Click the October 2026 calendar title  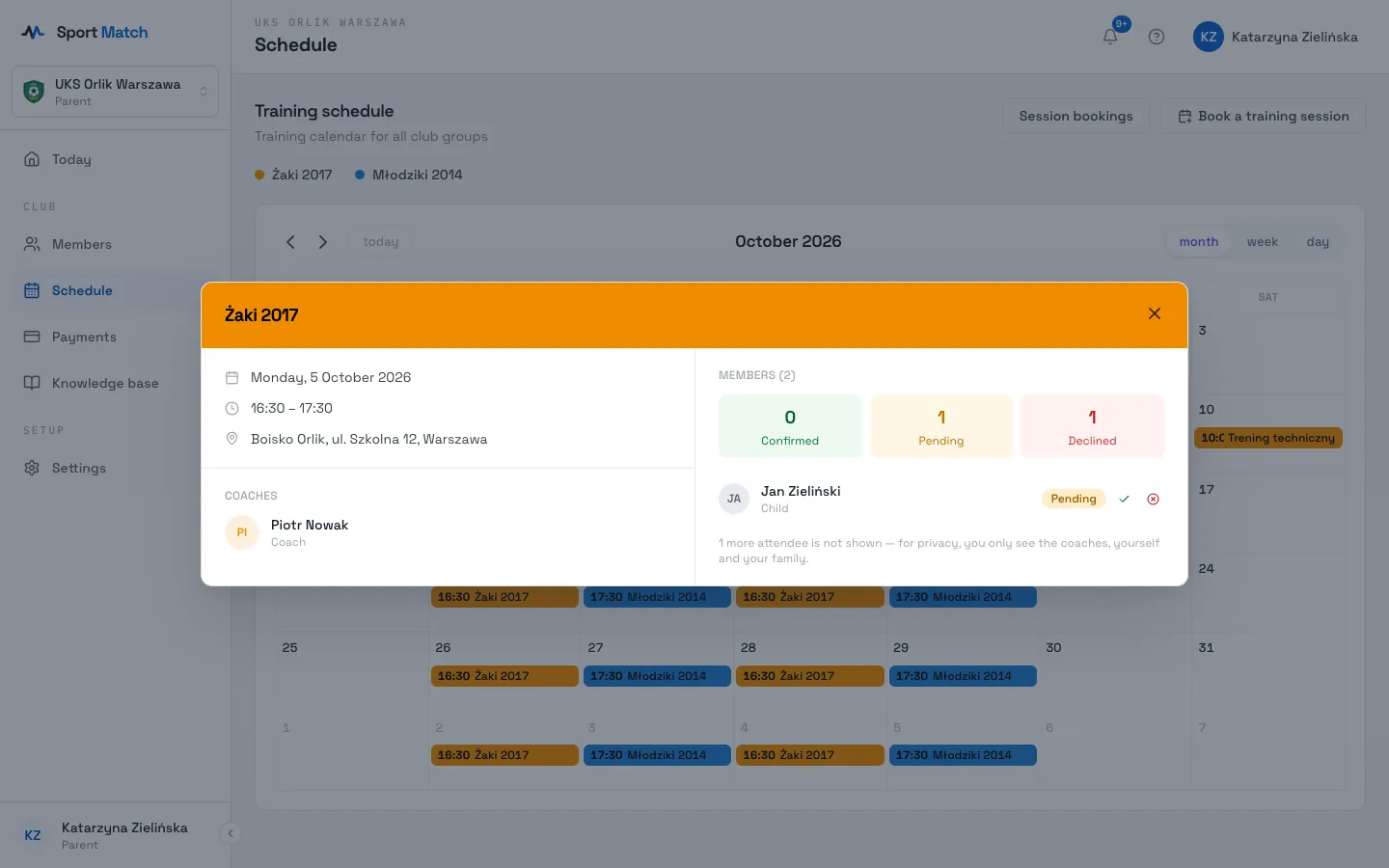tap(788, 241)
